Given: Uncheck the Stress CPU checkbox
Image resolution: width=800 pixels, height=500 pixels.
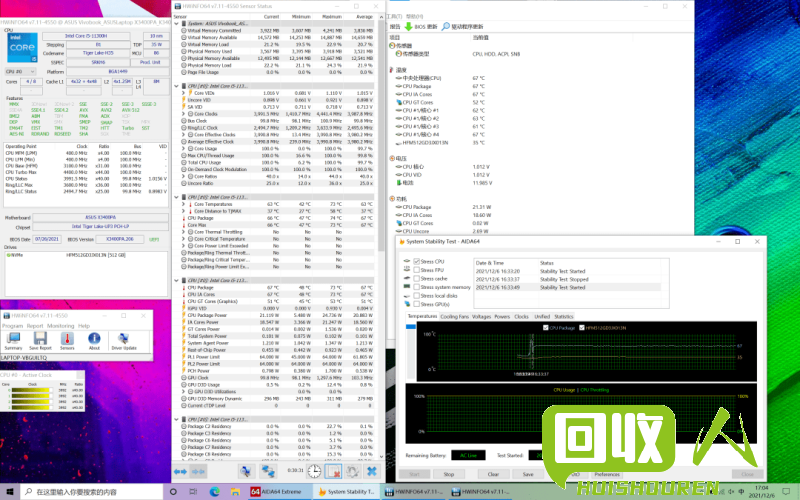Looking at the screenshot, I should (417, 261).
